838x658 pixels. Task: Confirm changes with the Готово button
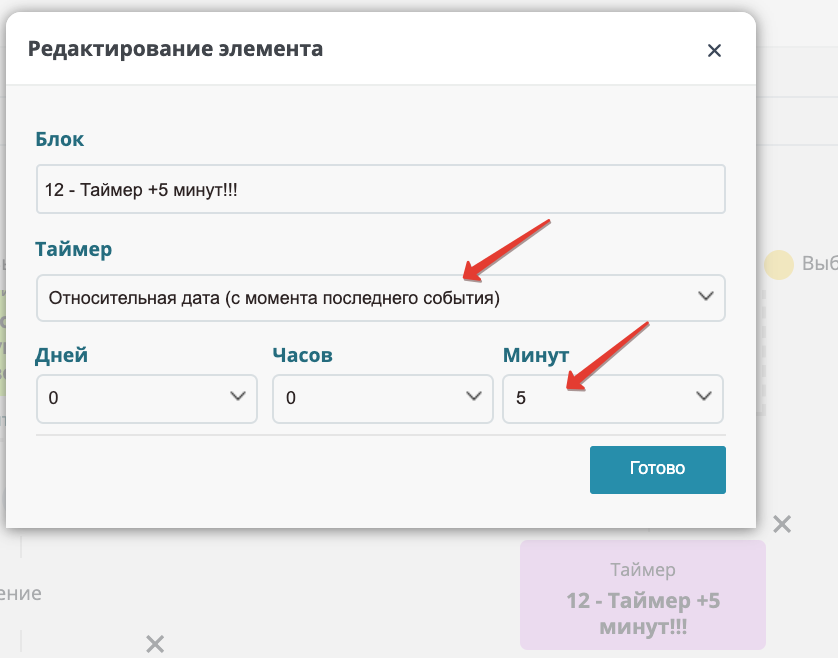[x=658, y=470]
